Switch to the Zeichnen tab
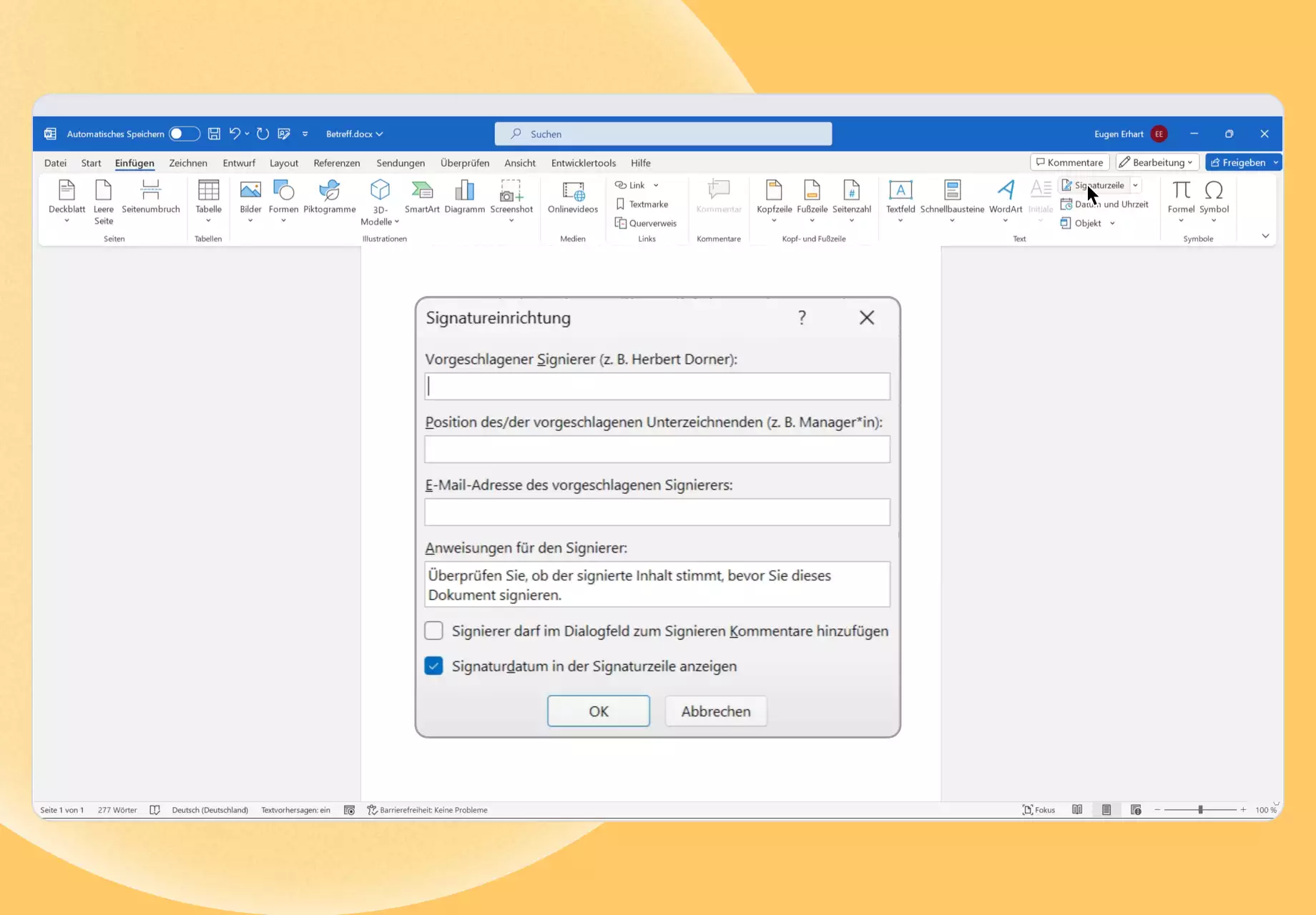 click(188, 163)
